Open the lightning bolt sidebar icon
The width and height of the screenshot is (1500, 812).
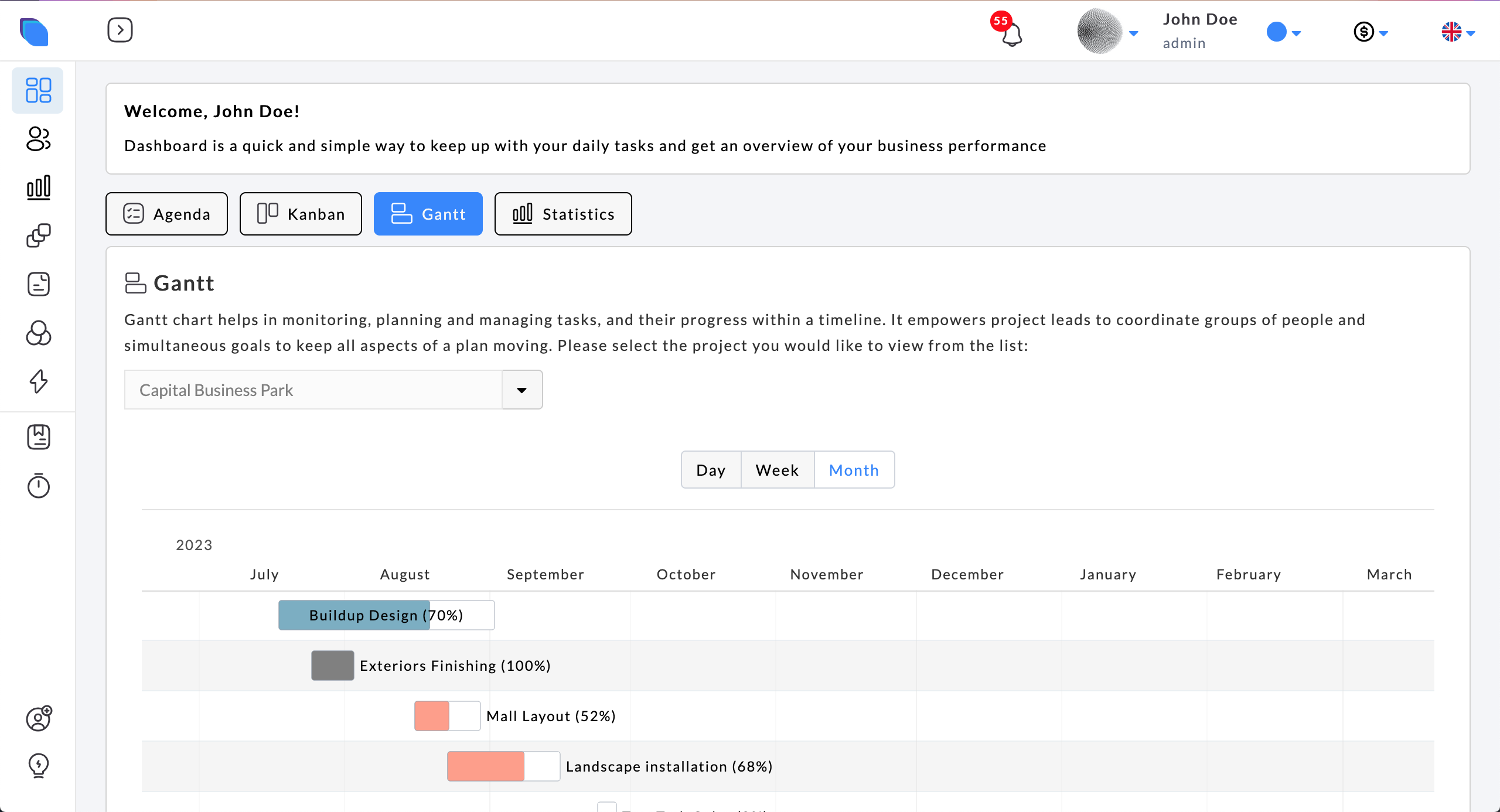pos(38,381)
